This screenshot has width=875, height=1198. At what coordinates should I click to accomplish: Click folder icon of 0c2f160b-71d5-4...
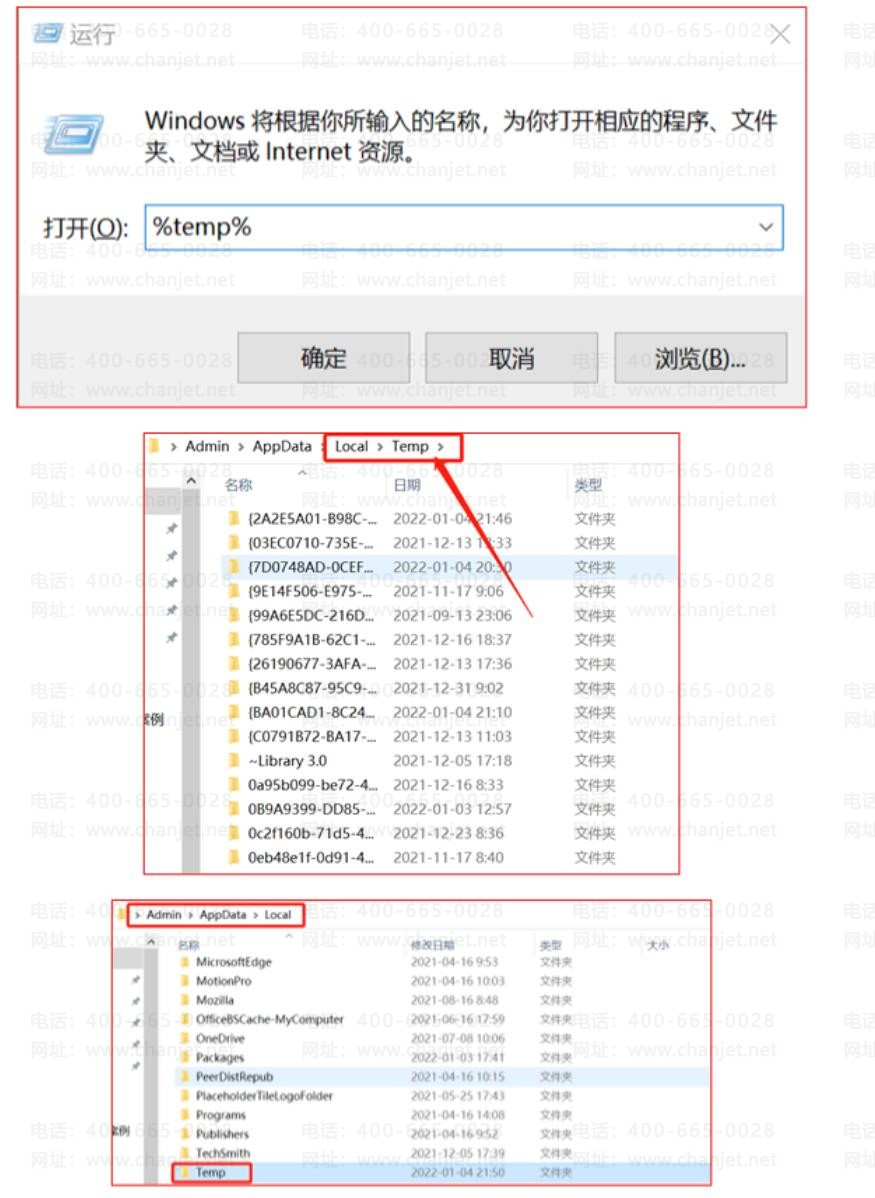pyautogui.click(x=235, y=834)
